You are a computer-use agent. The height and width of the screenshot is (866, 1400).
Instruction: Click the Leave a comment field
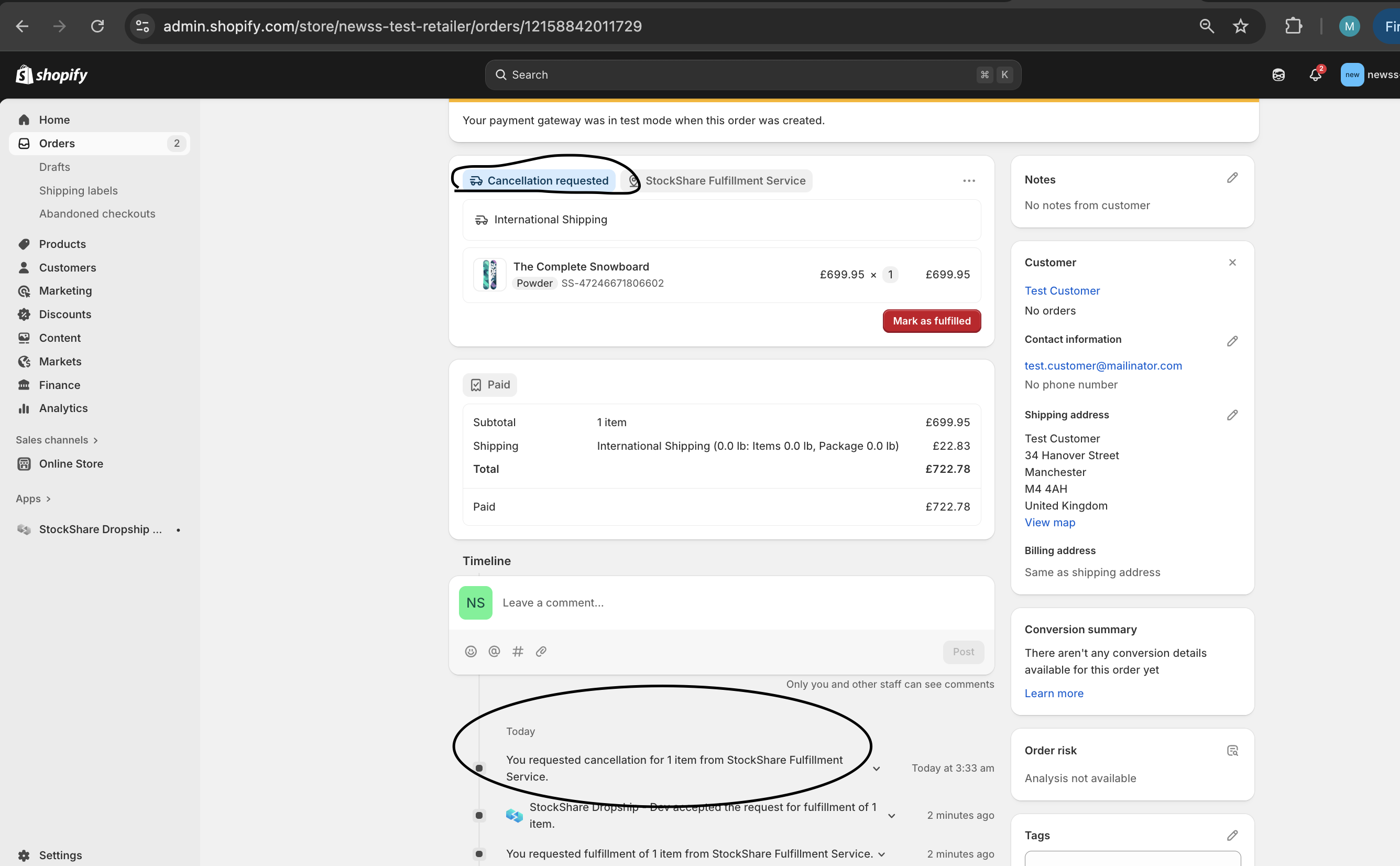click(687, 602)
